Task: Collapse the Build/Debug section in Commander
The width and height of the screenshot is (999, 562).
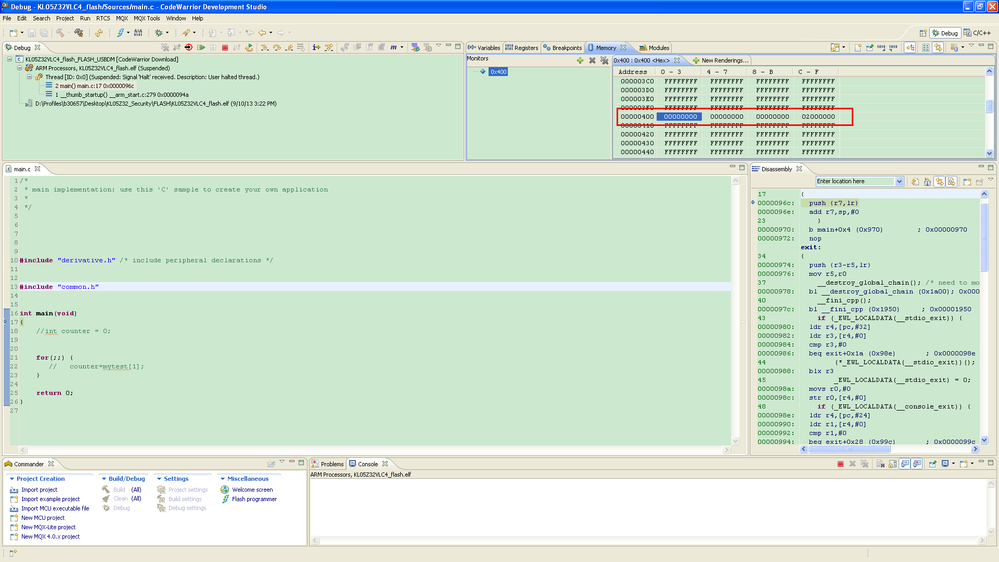Action: [104, 479]
